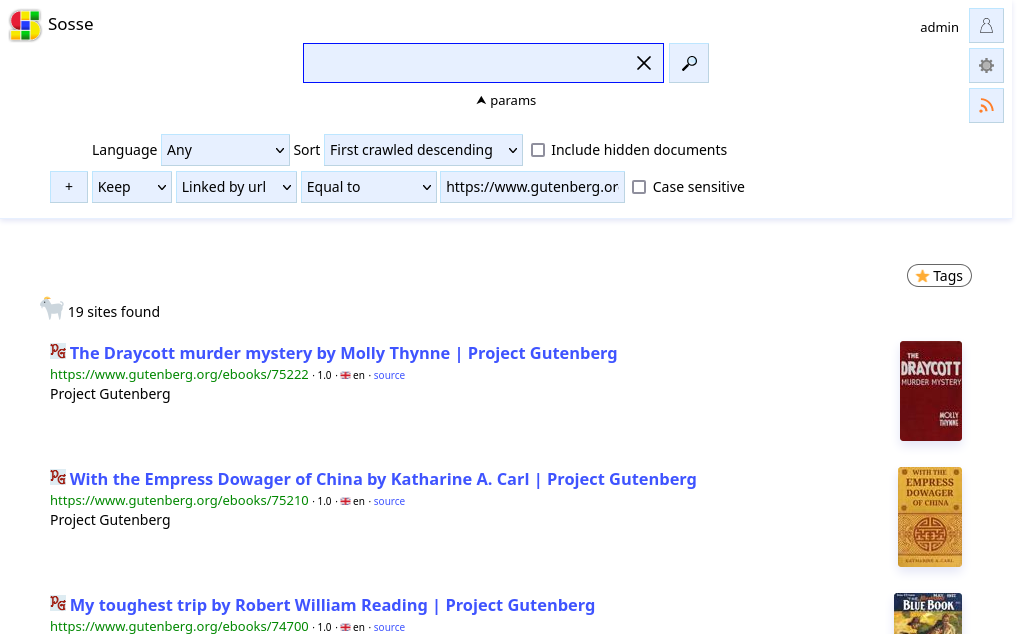Open source link for Draycott result

click(389, 375)
